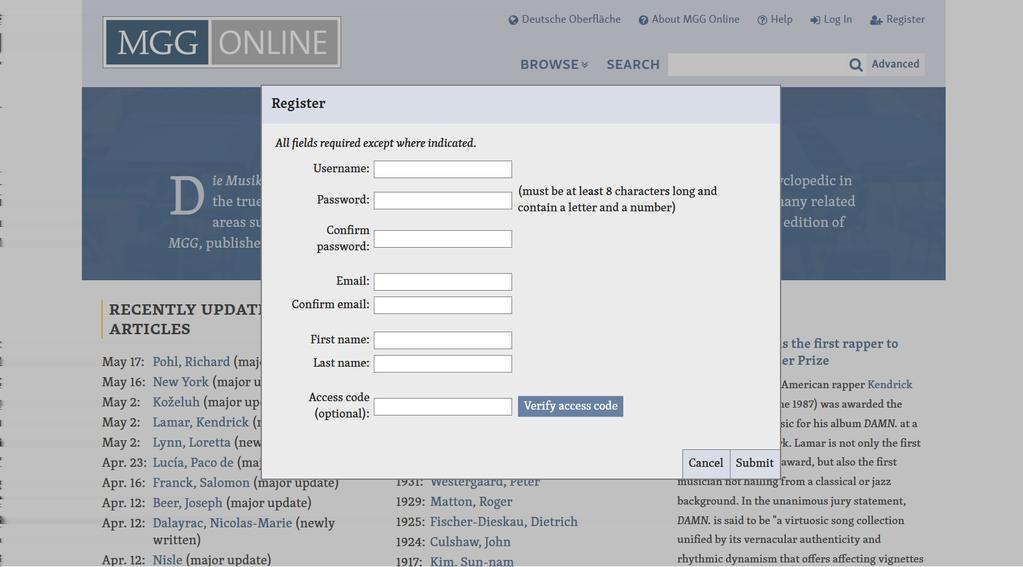Click into the Last name field
The image size is (1023, 567).
pyautogui.click(x=442, y=363)
